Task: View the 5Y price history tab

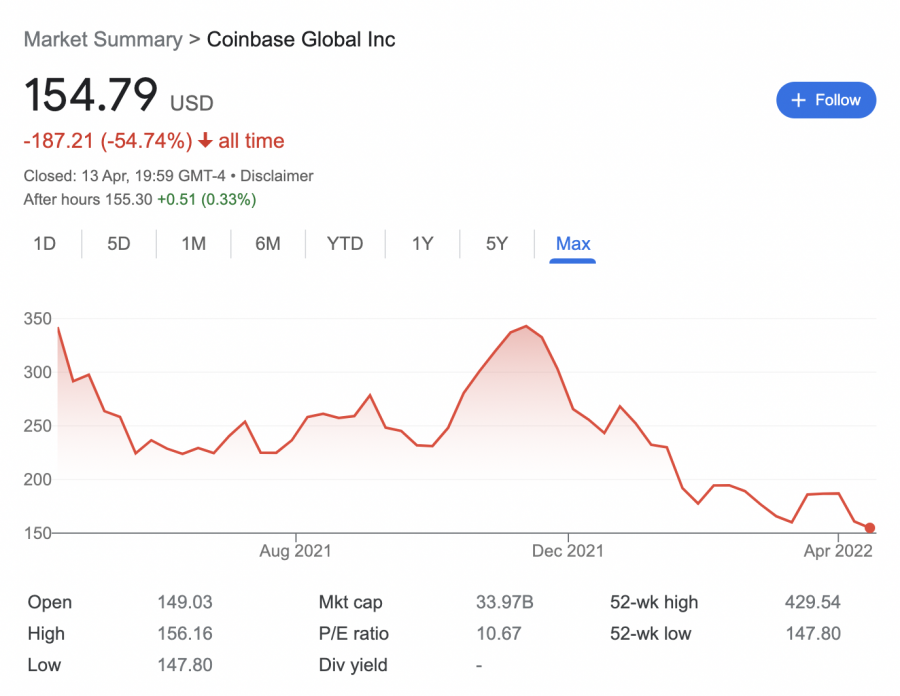Action: tap(497, 244)
